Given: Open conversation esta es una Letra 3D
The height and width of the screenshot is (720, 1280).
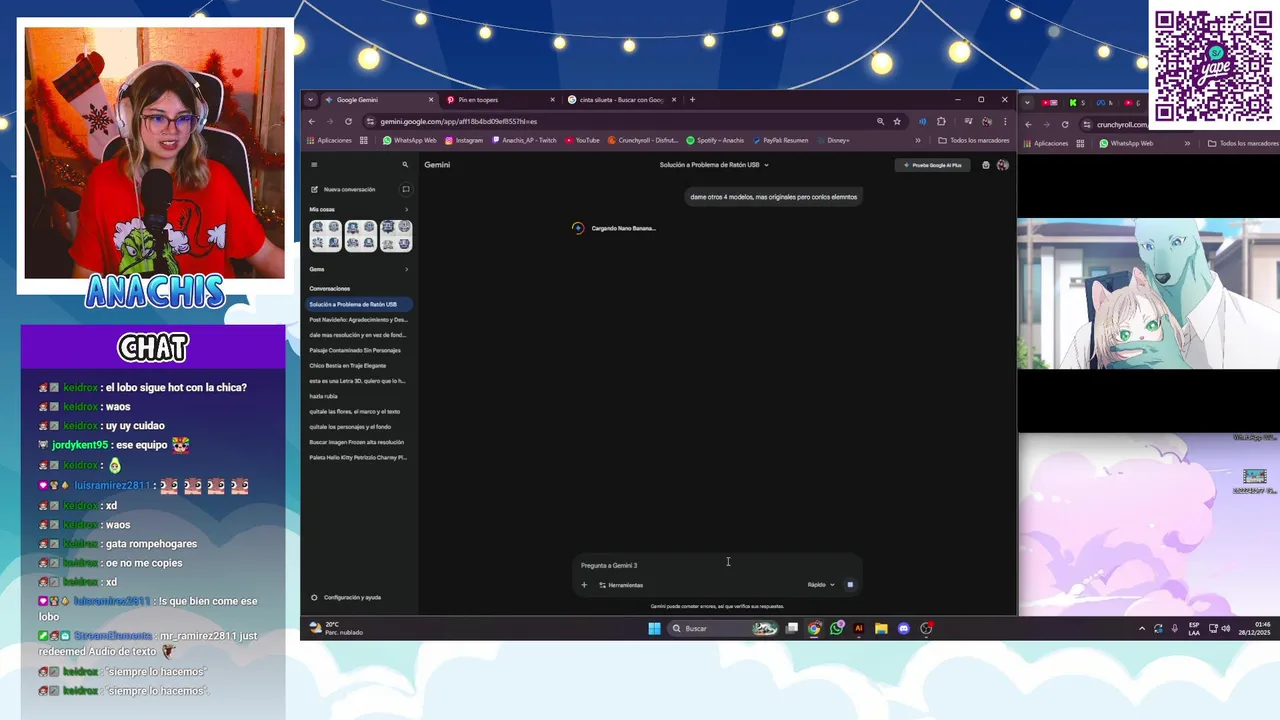Looking at the screenshot, I should coord(359,381).
